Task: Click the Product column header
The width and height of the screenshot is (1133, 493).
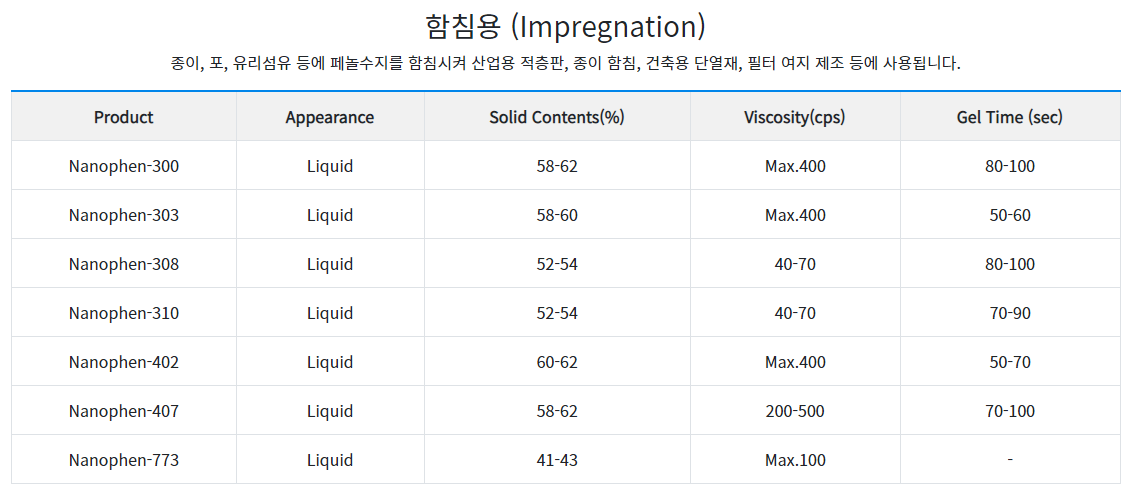Action: (x=124, y=117)
